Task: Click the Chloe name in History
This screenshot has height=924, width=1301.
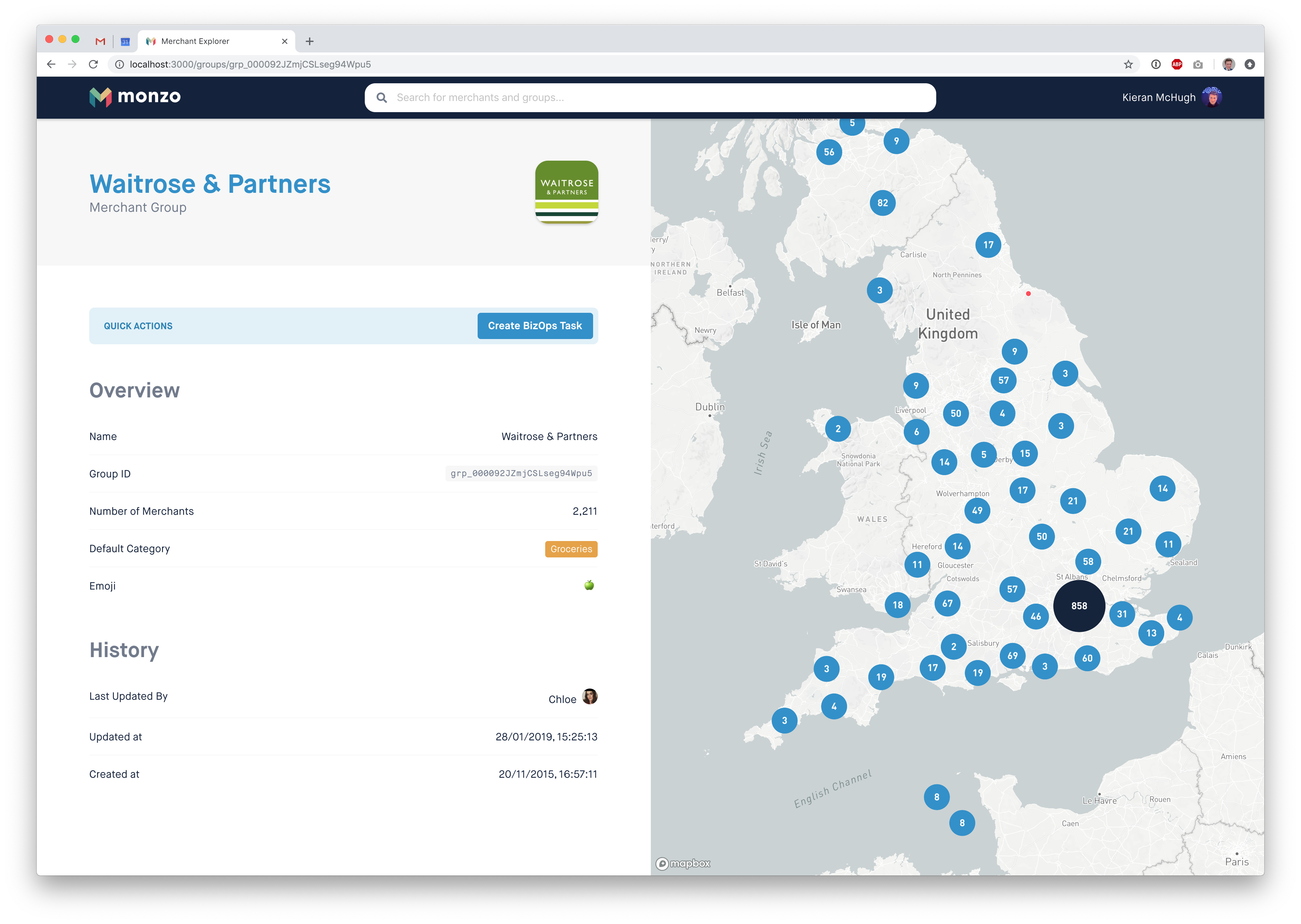Action: click(562, 699)
